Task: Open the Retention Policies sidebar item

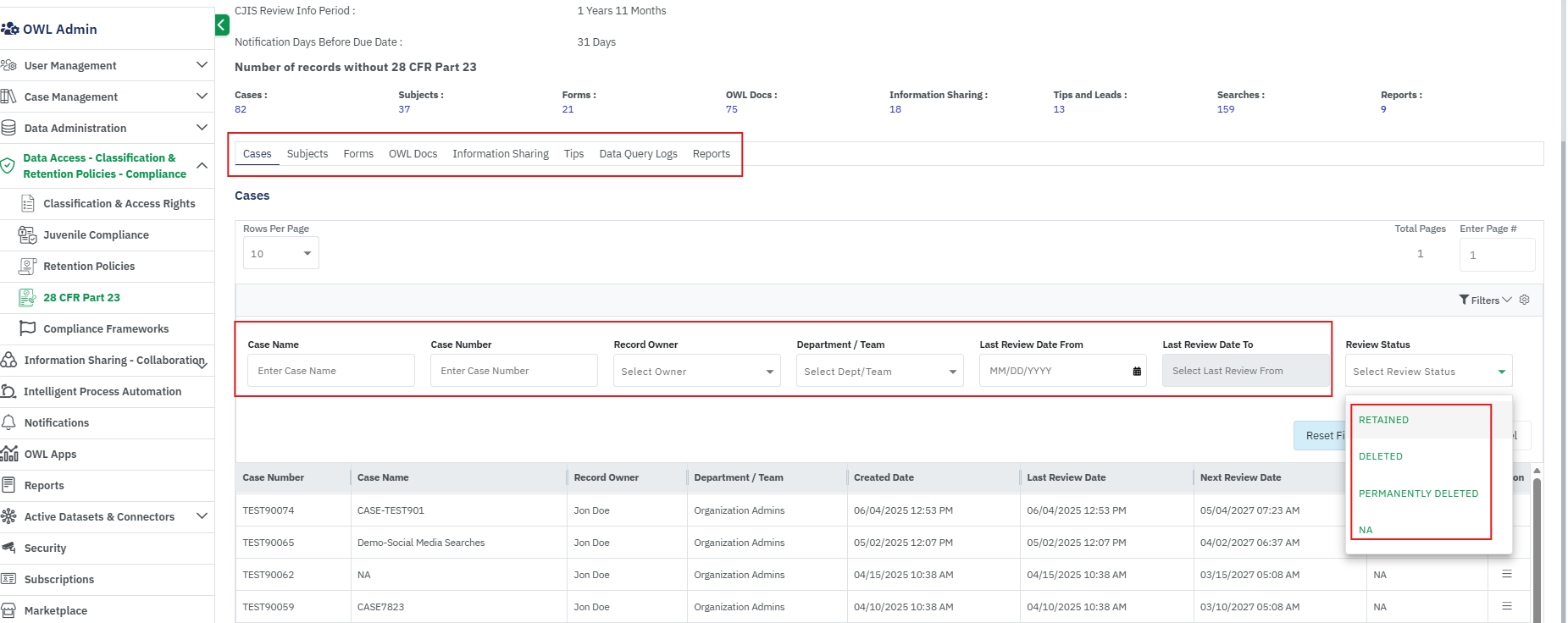Action: 89,266
